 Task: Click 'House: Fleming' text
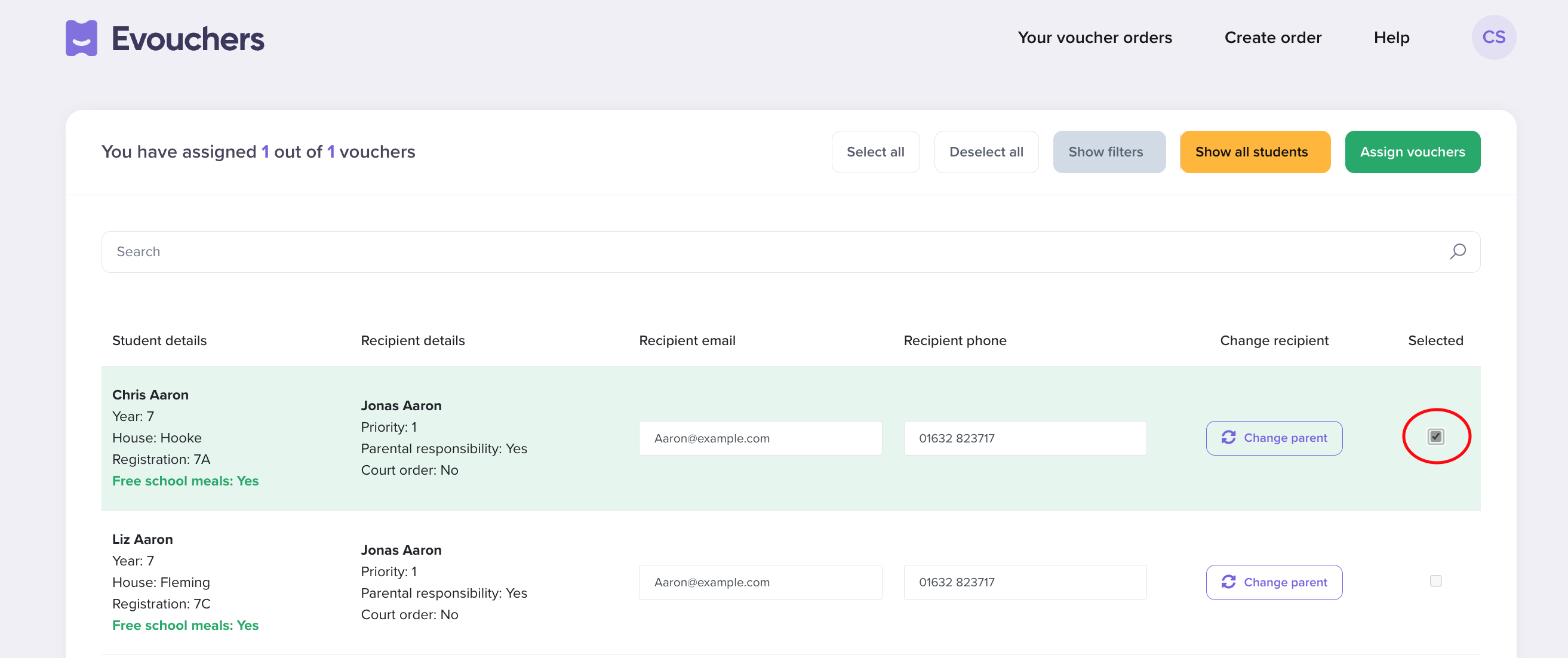(x=161, y=582)
